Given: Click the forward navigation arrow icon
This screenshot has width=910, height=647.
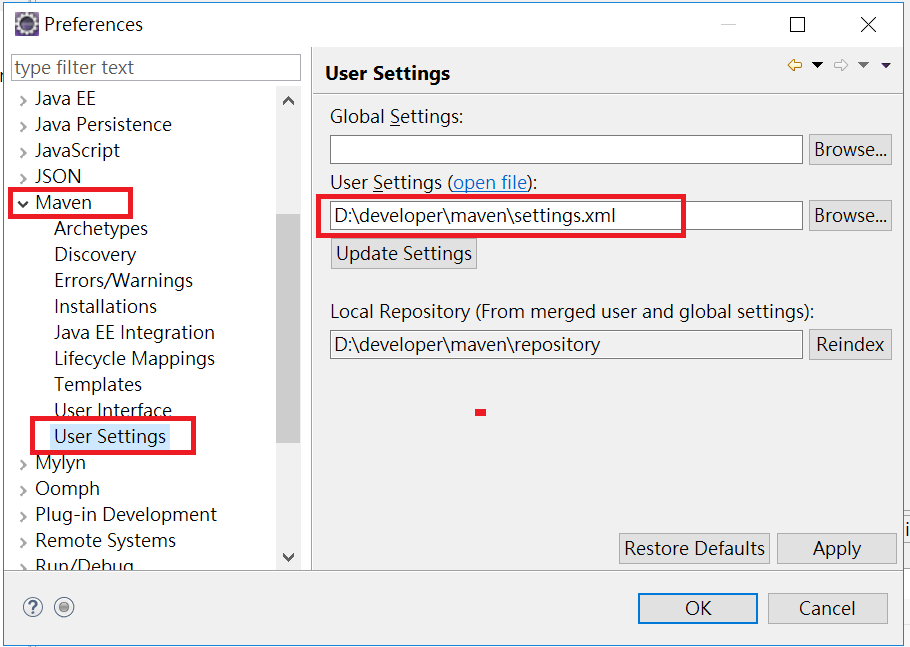Looking at the screenshot, I should (840, 65).
